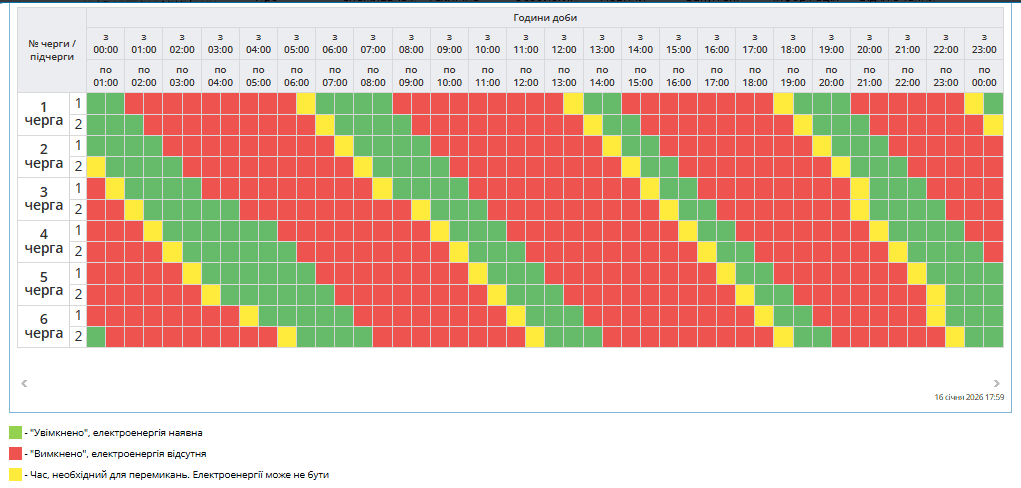This screenshot has width=1021, height=488.
Task: Click the green "Увімкнено" legend swatch
Action: (15, 433)
